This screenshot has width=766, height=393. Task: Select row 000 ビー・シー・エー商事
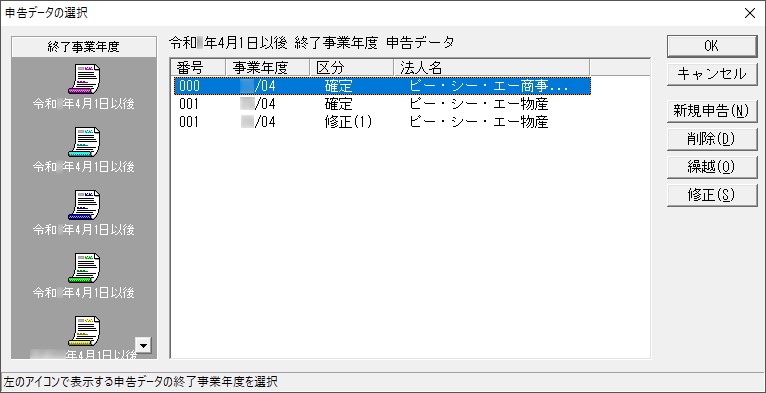click(x=382, y=86)
